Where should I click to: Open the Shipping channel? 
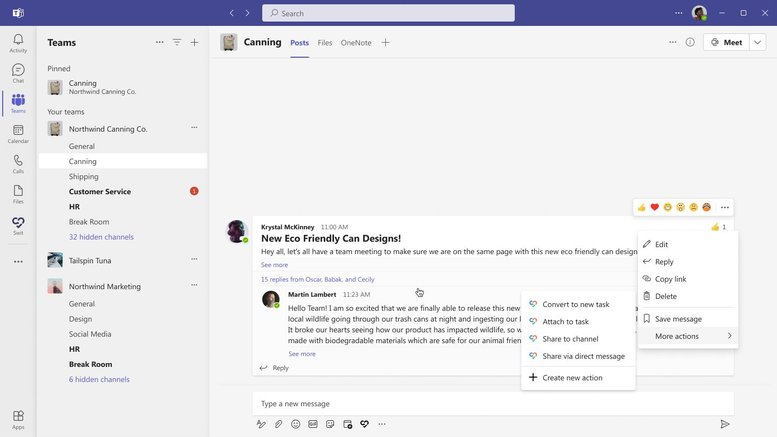point(123,176)
